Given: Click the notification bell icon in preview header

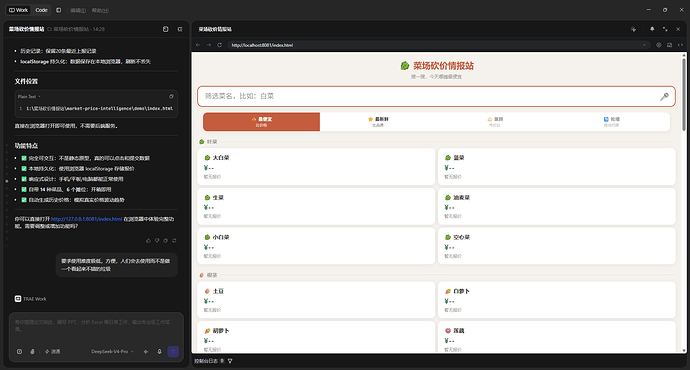Looking at the screenshot, I should pos(652,29).
